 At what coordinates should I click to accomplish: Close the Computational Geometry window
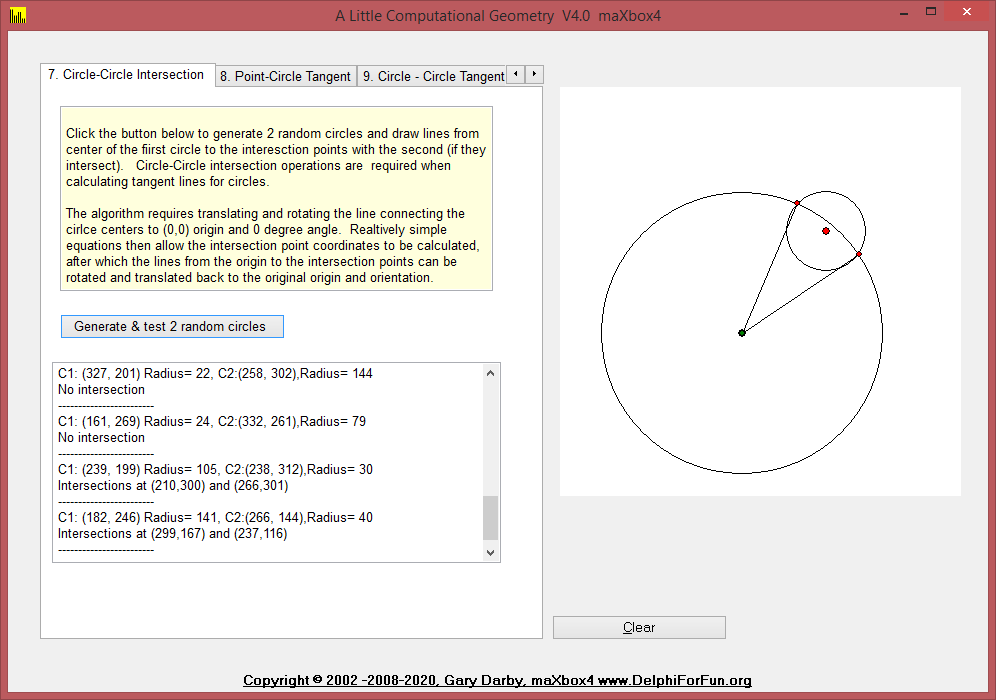pyautogui.click(x=968, y=12)
